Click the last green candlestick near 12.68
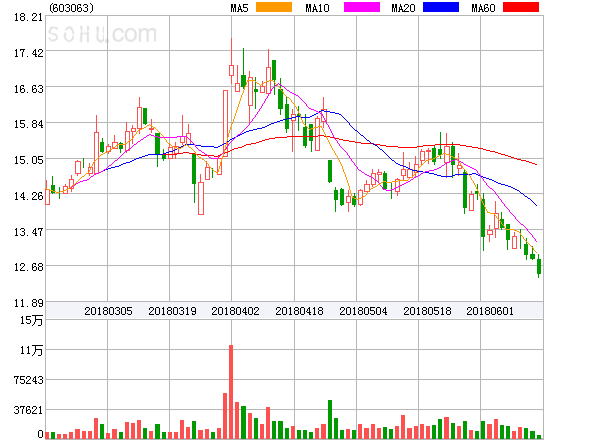 coord(539,266)
